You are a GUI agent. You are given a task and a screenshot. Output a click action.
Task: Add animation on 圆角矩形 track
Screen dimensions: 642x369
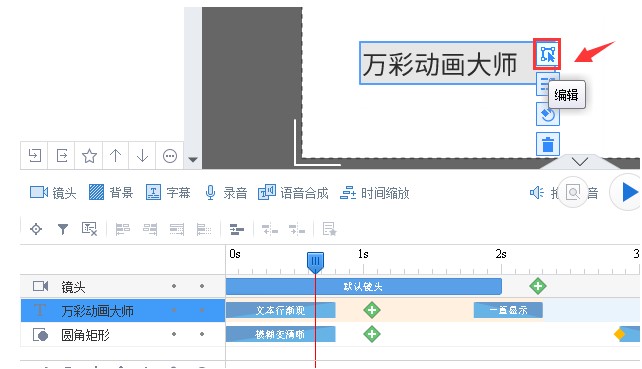pyautogui.click(x=372, y=334)
